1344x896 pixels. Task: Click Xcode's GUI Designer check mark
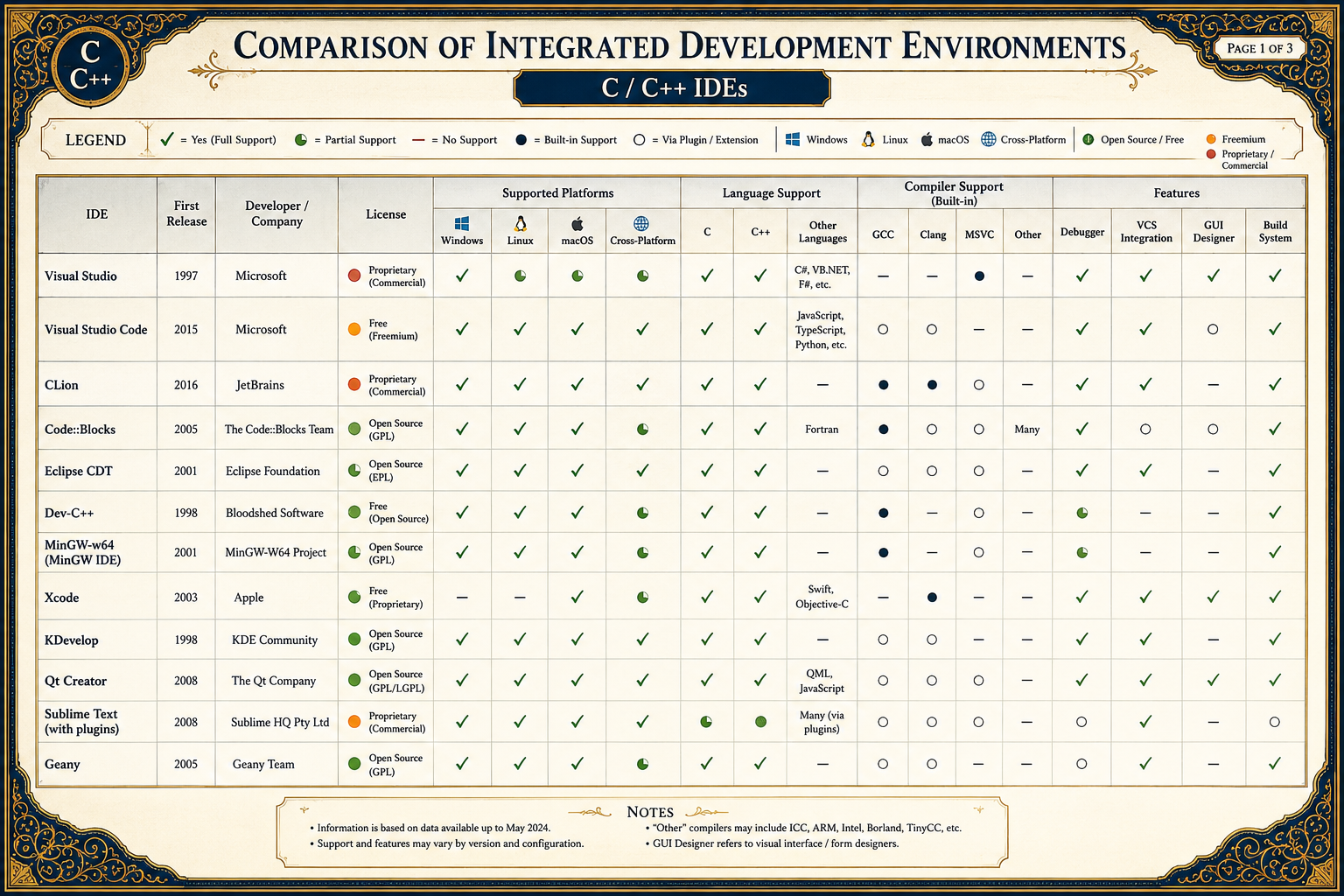(1213, 597)
